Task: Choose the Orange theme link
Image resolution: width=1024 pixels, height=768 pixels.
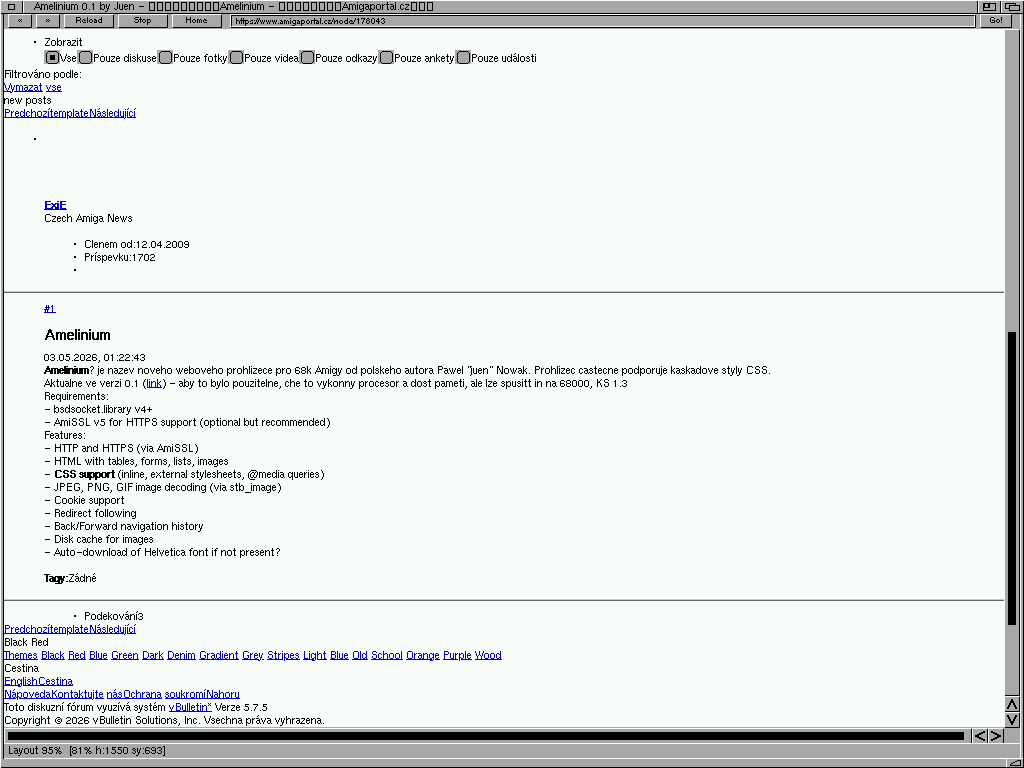Action: tap(423, 655)
